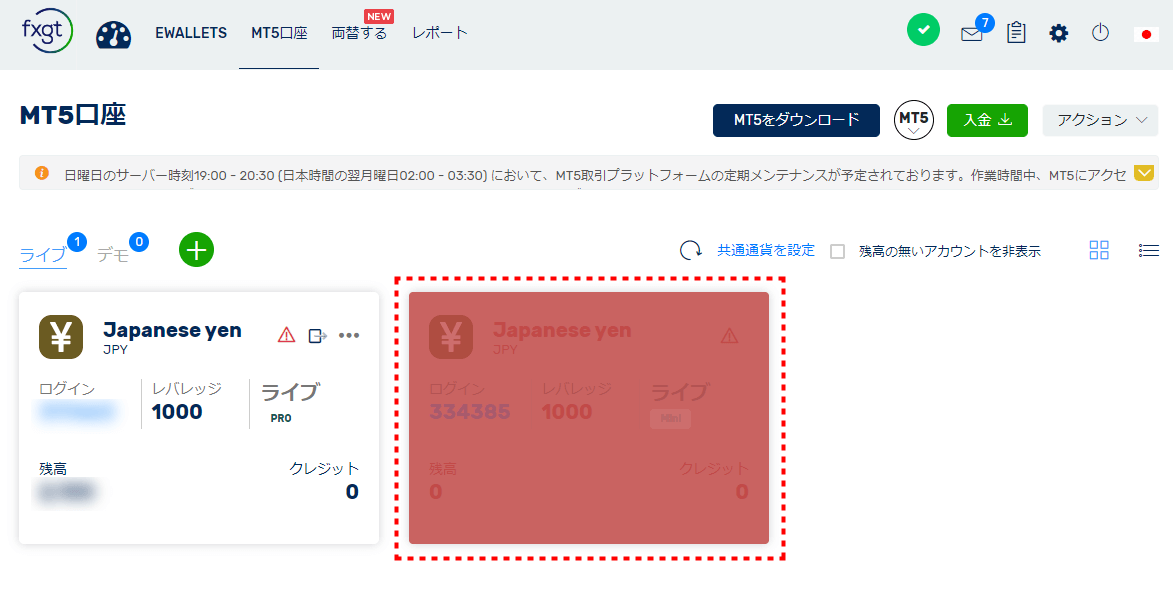This screenshot has height=603, width=1173.
Task: Toggle 残高の無いアカウントを非表示 checkbox
Action: (x=838, y=251)
